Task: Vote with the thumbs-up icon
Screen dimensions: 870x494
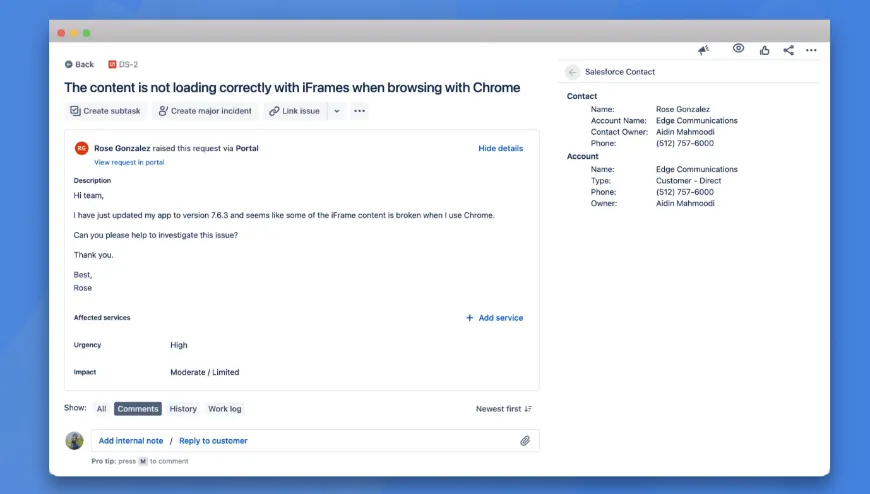Action: click(x=765, y=50)
